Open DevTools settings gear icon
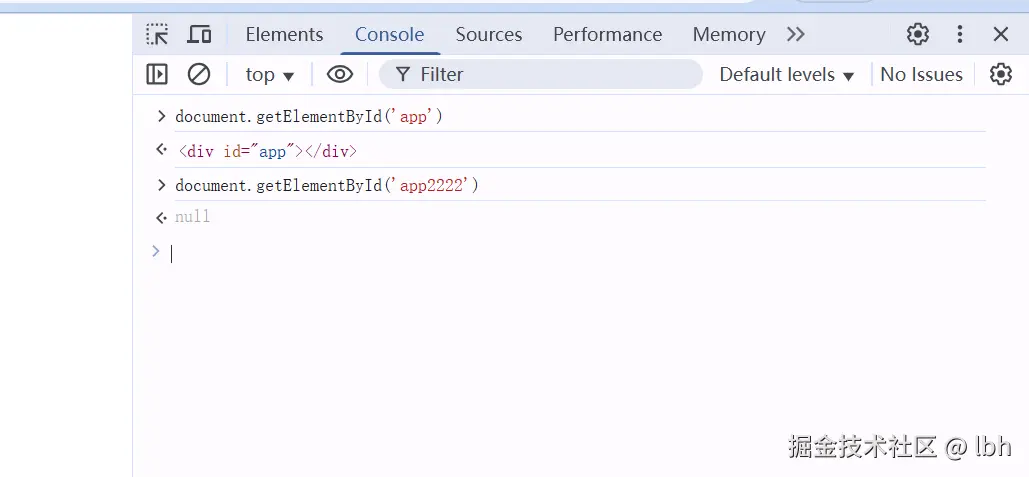1029x477 pixels. tap(917, 34)
